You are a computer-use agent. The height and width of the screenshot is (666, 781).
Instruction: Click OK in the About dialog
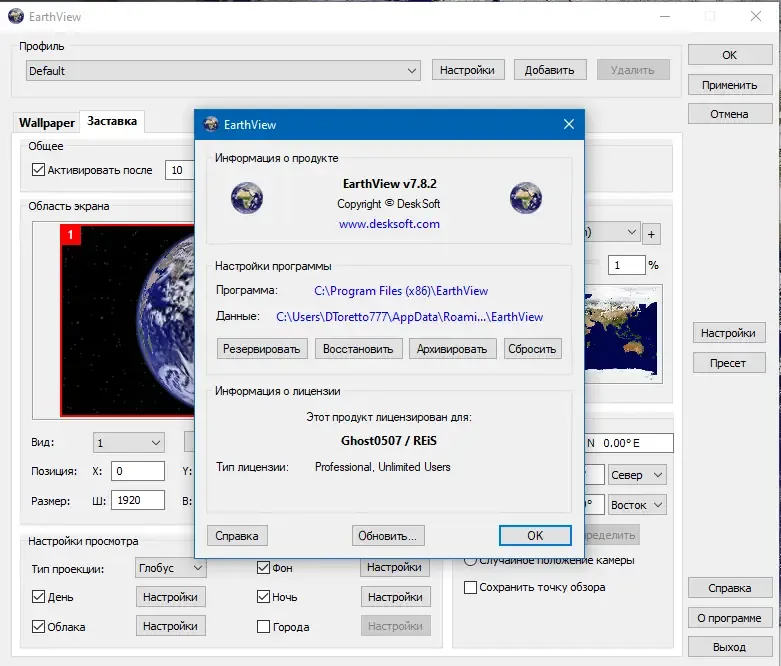[535, 535]
